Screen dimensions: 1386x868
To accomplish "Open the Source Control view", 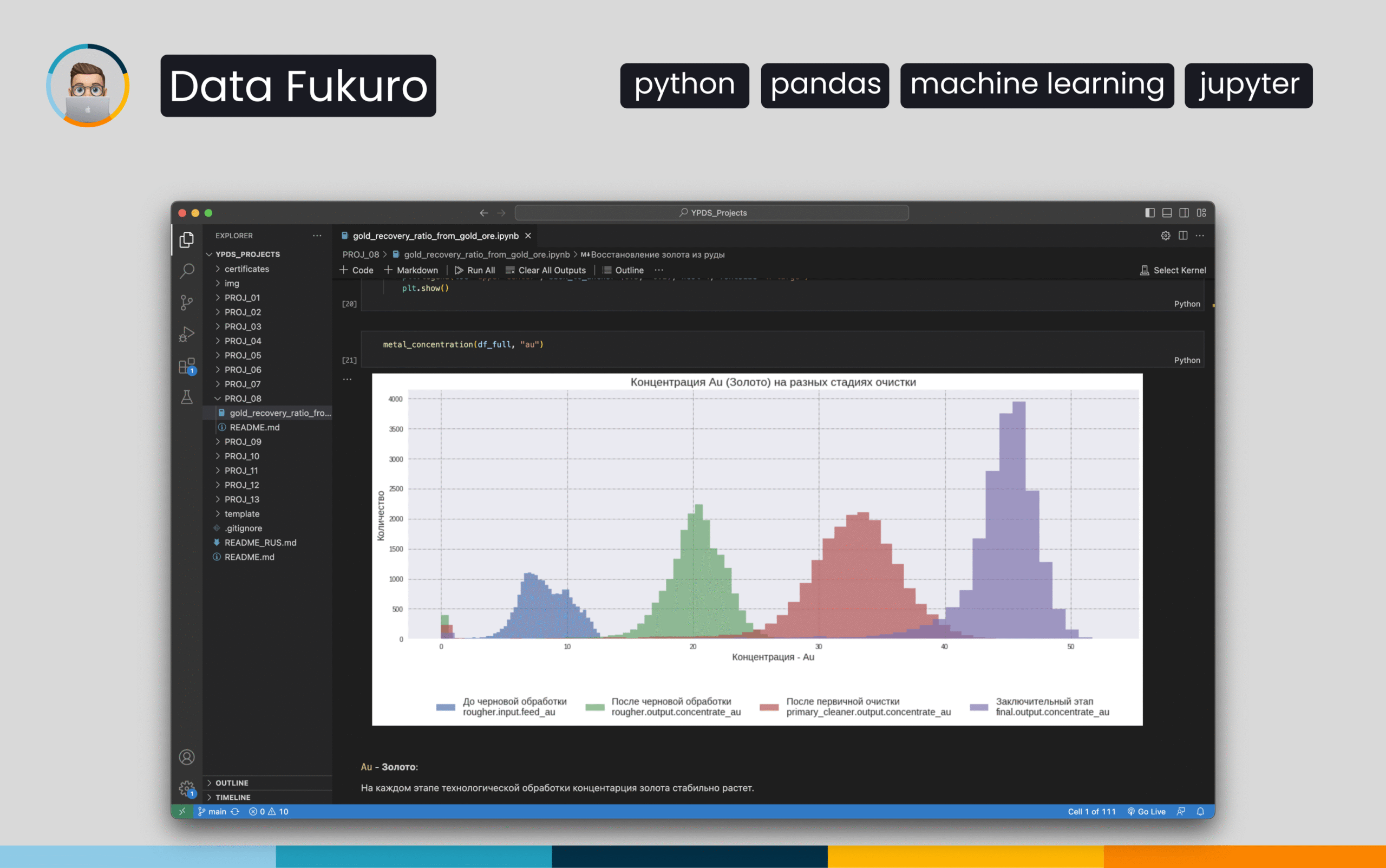I will (x=187, y=302).
